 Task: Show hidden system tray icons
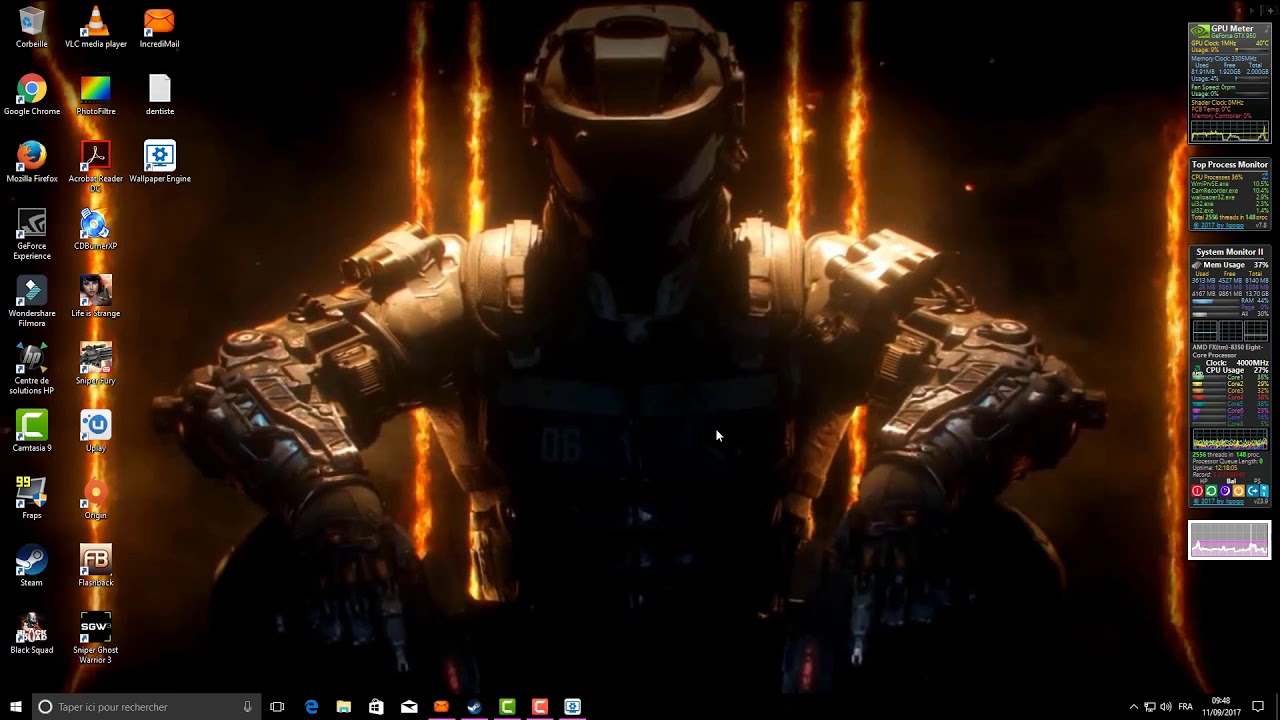click(1133, 707)
